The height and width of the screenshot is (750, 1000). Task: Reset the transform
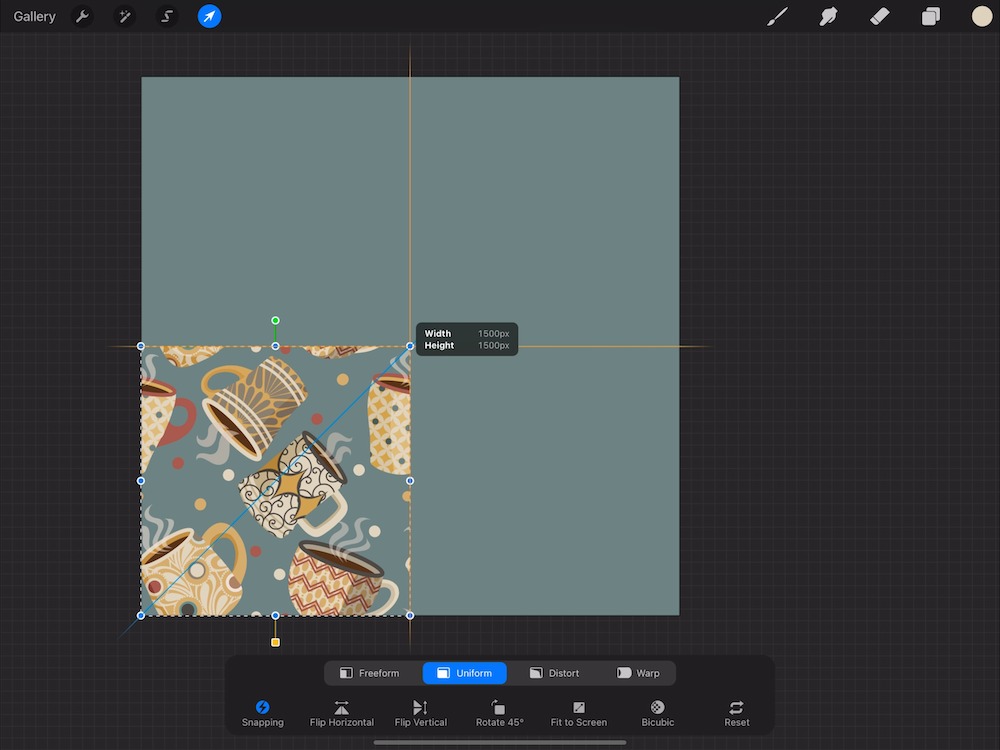[x=736, y=712]
